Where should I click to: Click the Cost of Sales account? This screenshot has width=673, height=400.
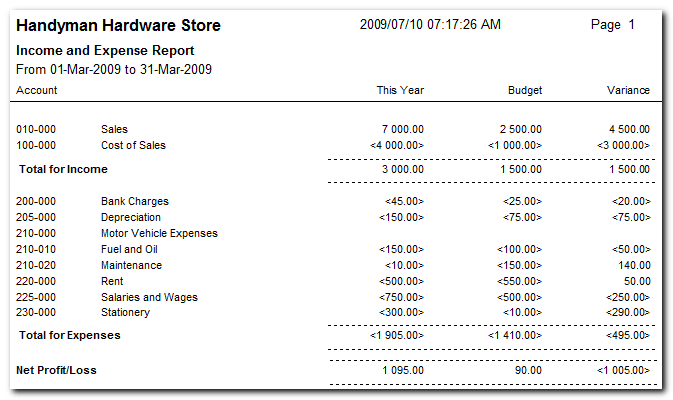[x=133, y=145]
